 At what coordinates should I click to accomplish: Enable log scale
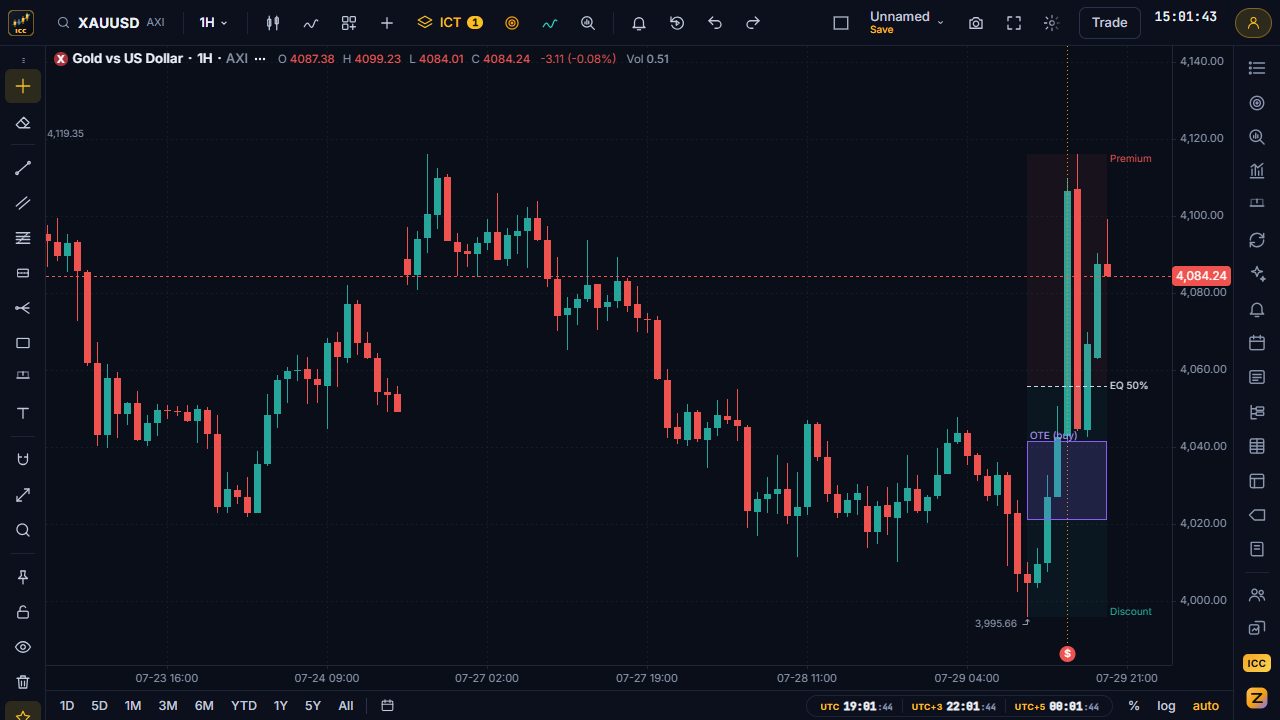1166,706
